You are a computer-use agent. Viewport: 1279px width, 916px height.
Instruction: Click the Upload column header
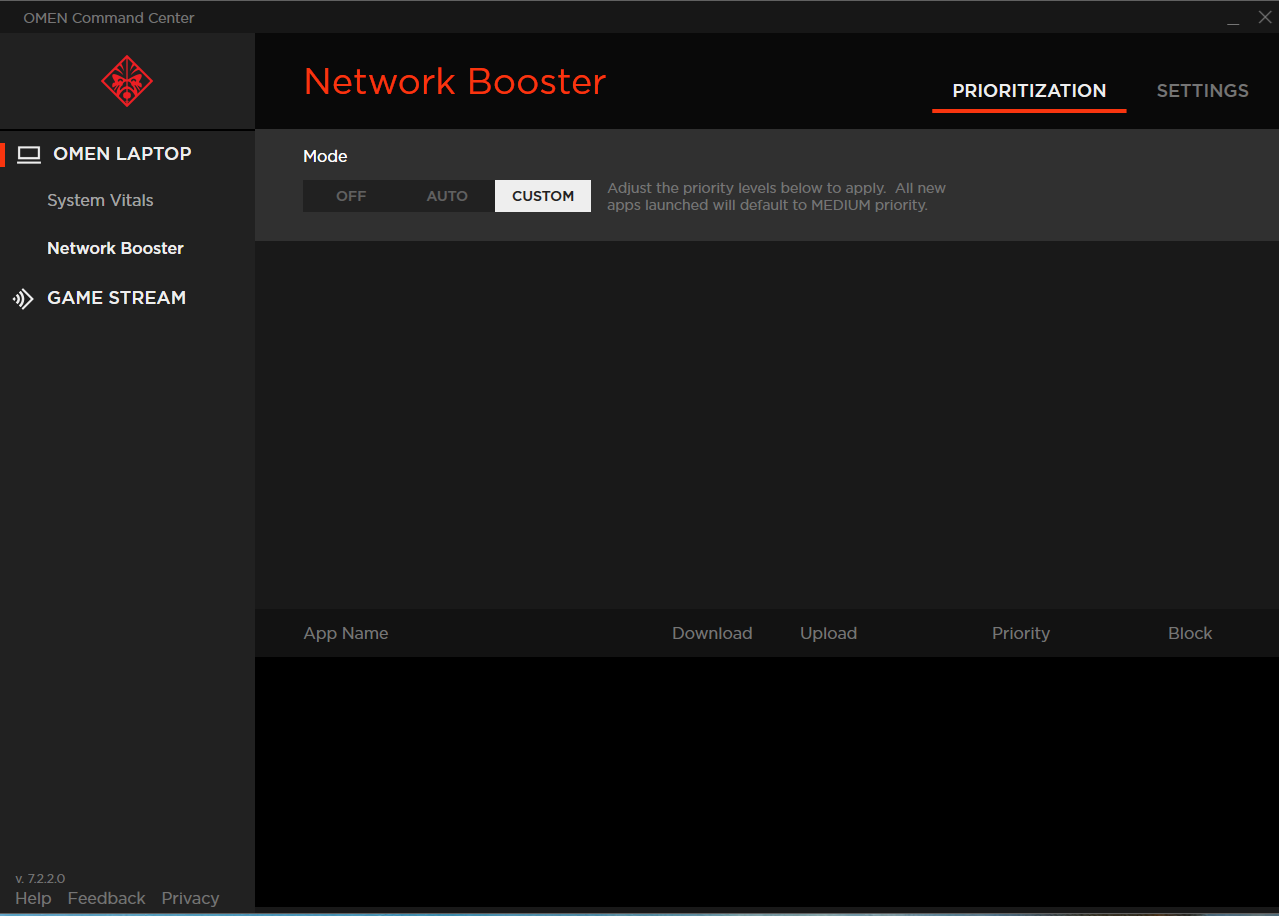coord(828,633)
